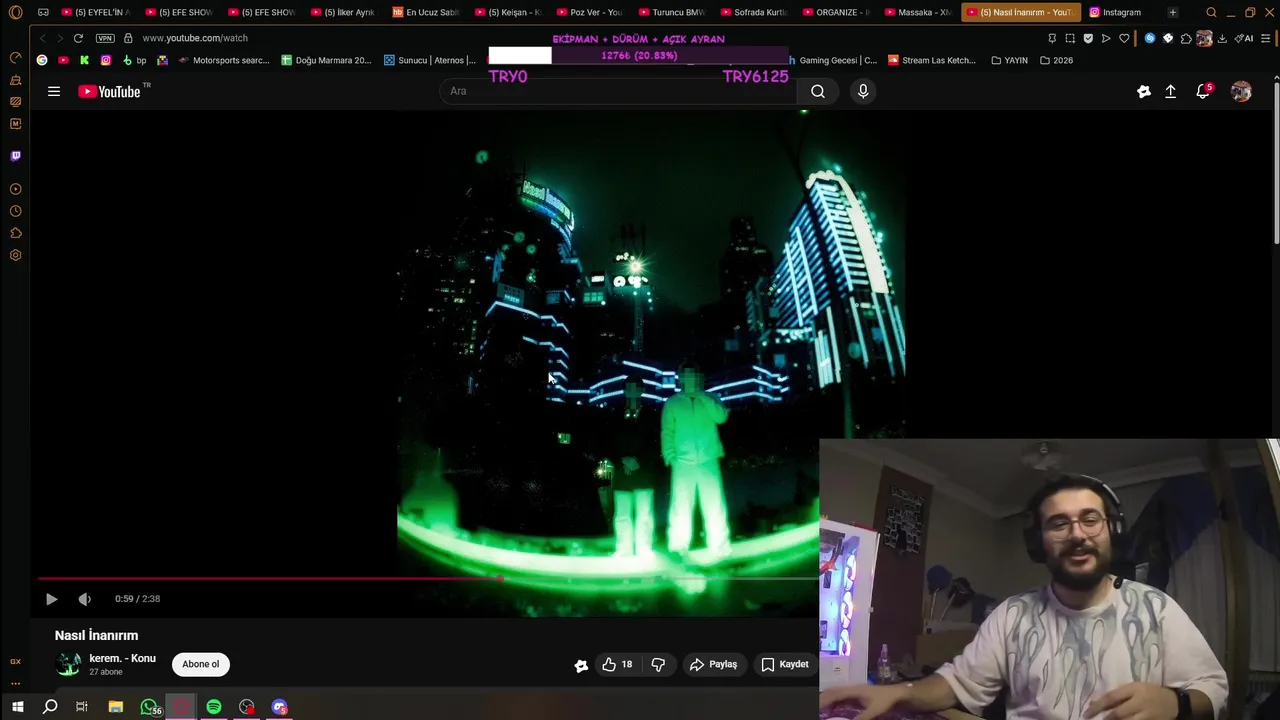1280x720 pixels.
Task: Click the YouTube search magnifier button
Action: pos(818,91)
